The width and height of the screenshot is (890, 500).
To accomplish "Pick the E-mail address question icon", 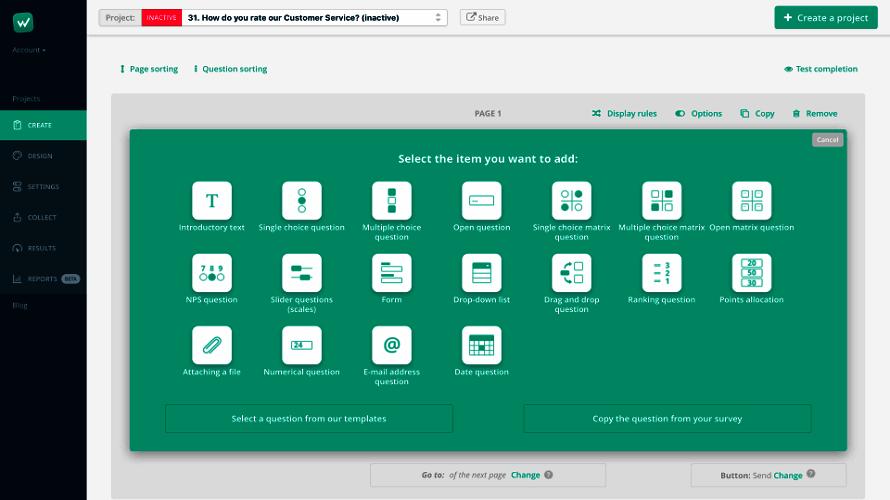I will (x=392, y=345).
